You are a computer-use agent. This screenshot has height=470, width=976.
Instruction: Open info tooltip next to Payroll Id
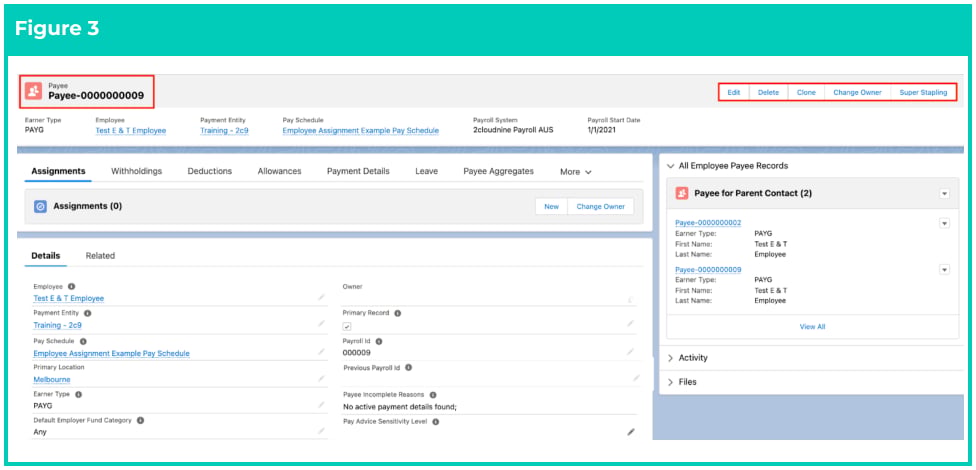(378, 341)
